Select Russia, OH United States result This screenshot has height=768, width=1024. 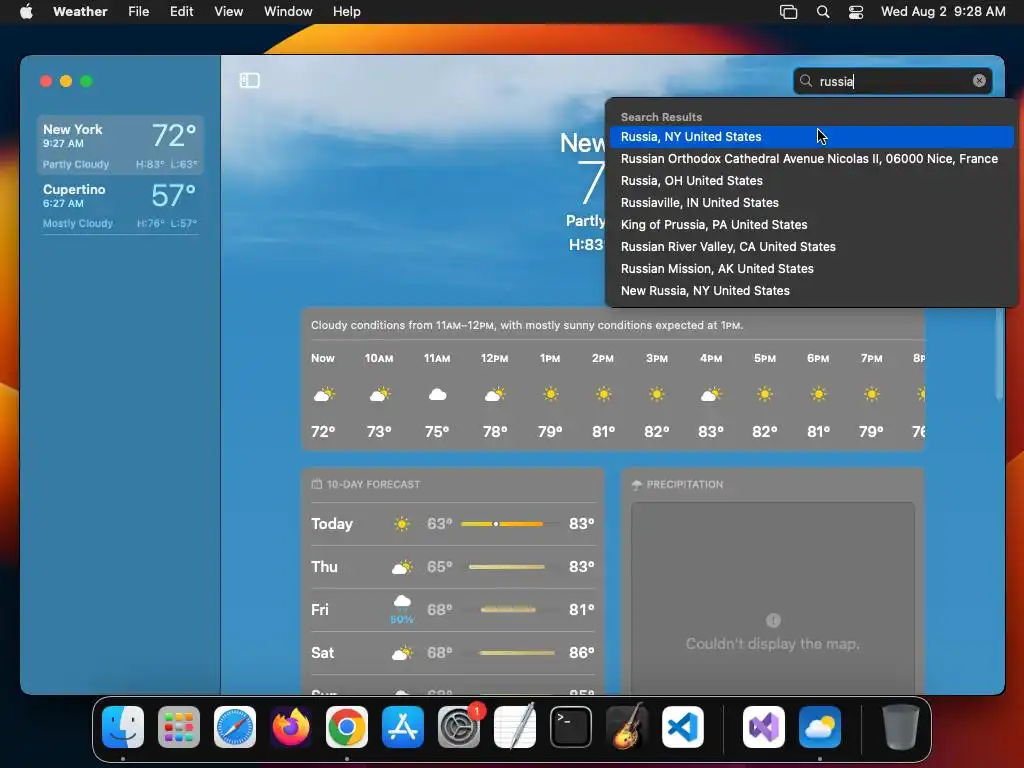click(x=812, y=181)
